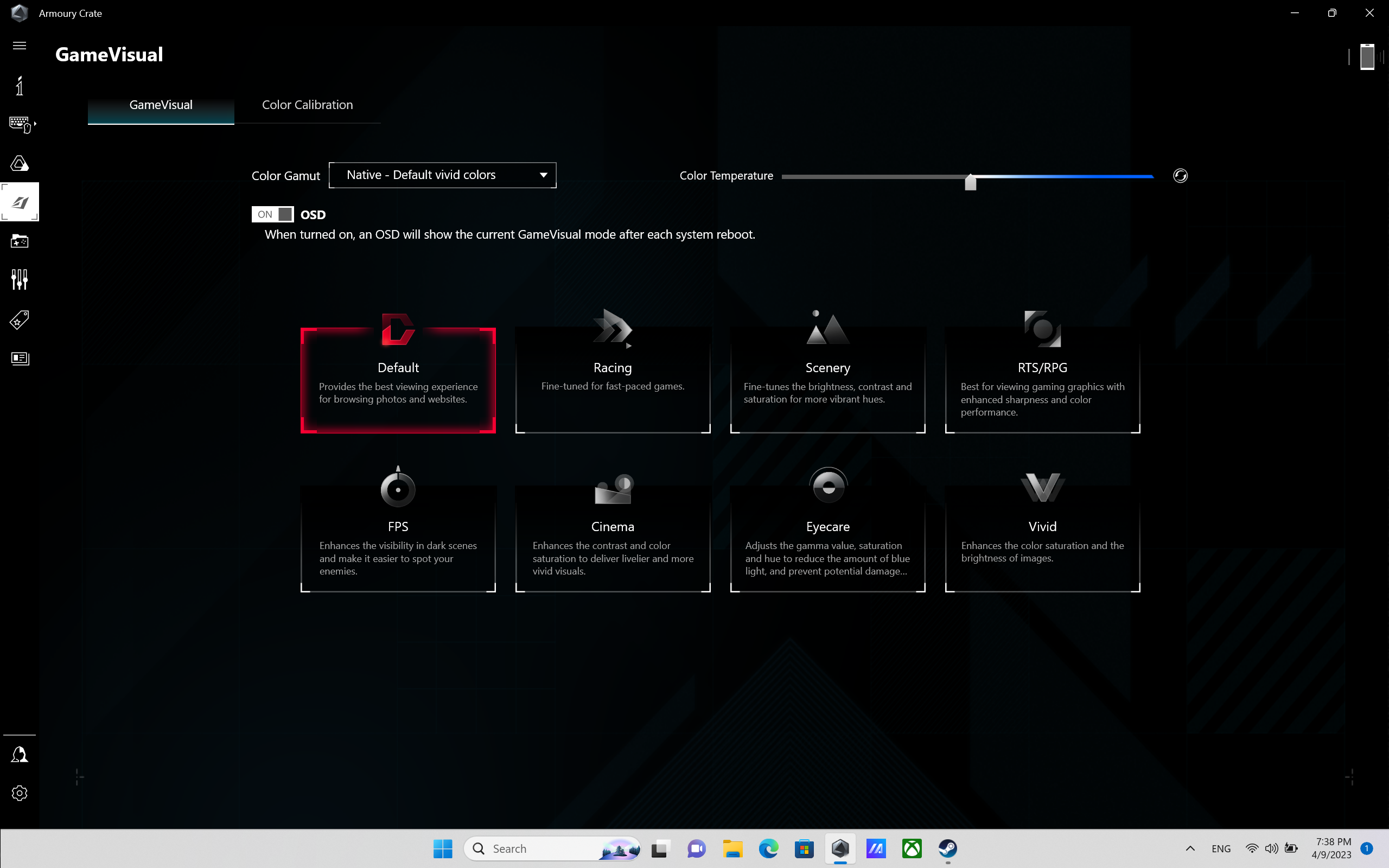Select the Default mode card
Screen dimensions: 1389x868
[x=398, y=380]
